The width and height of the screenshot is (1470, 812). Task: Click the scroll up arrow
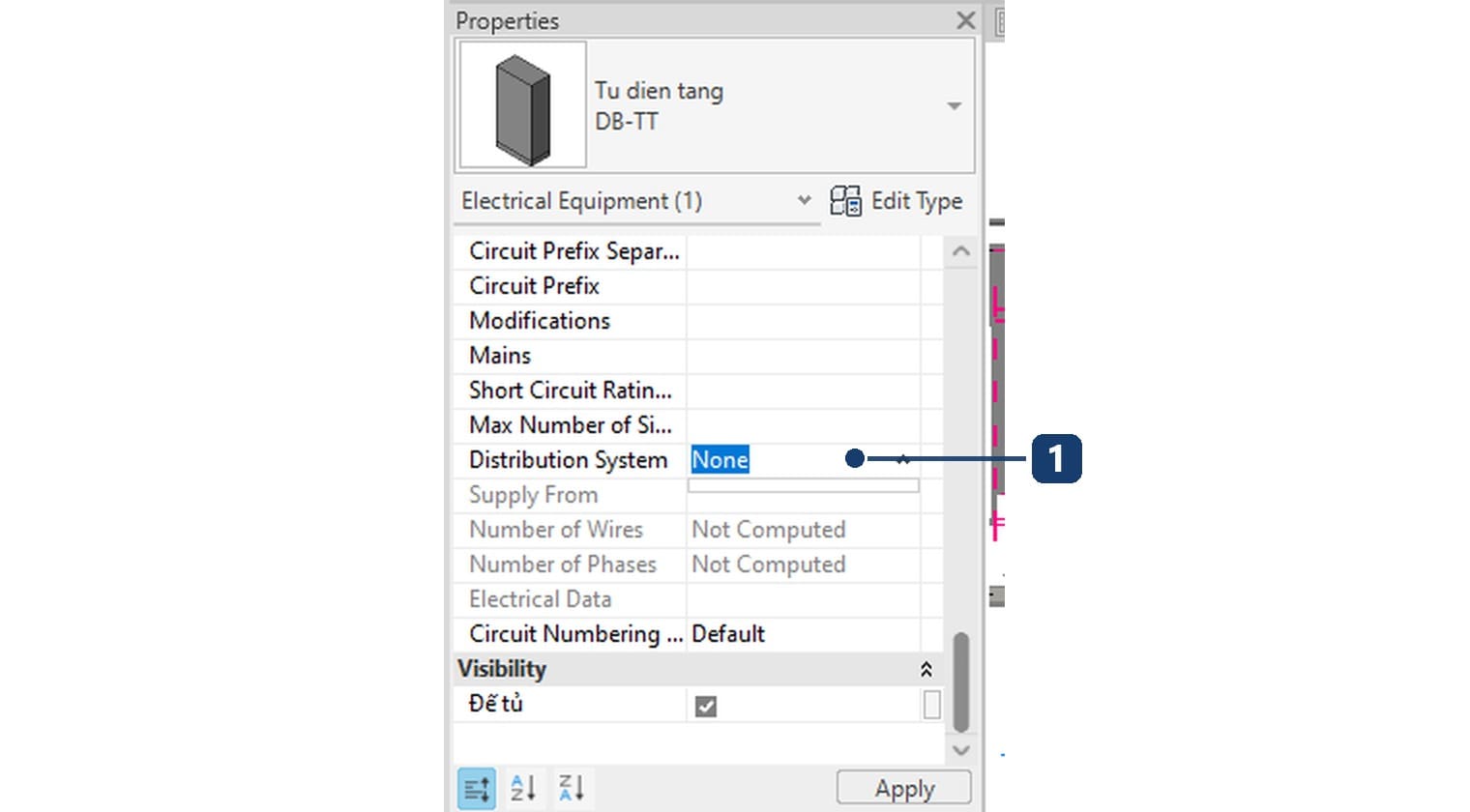(x=960, y=251)
